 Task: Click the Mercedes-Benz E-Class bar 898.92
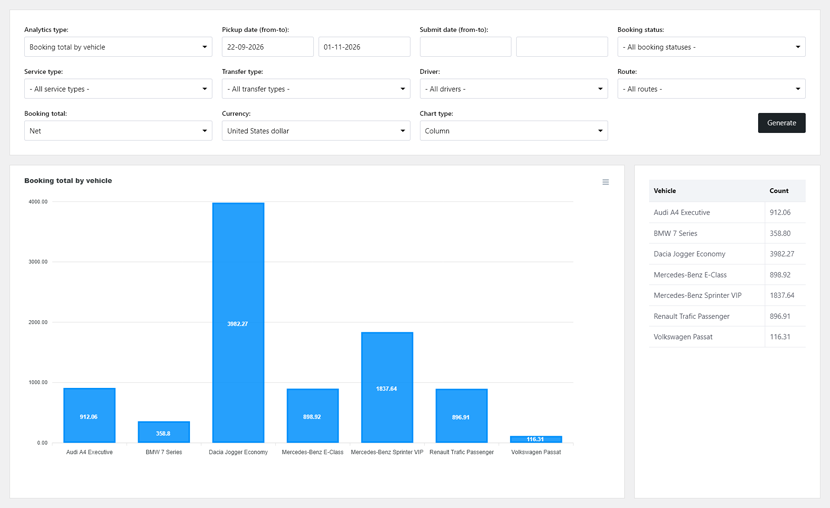(313, 415)
